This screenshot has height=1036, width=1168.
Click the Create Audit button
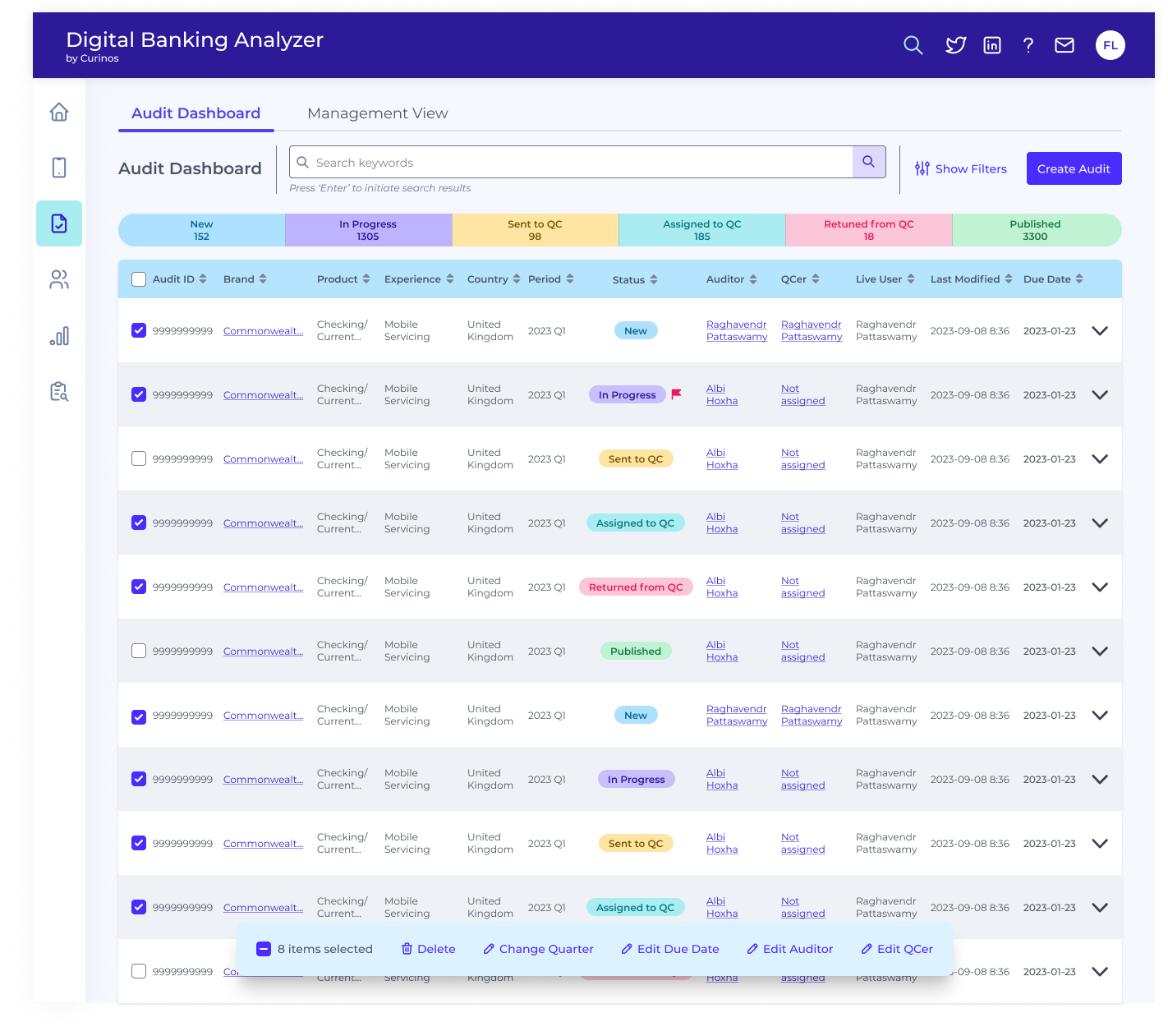click(x=1074, y=168)
